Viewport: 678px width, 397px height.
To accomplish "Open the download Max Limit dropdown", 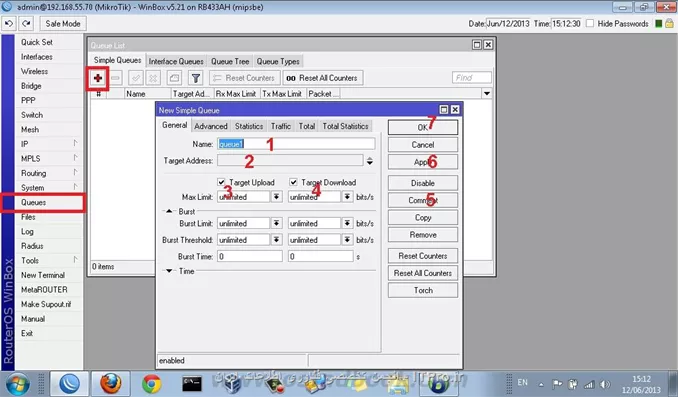I will (347, 197).
